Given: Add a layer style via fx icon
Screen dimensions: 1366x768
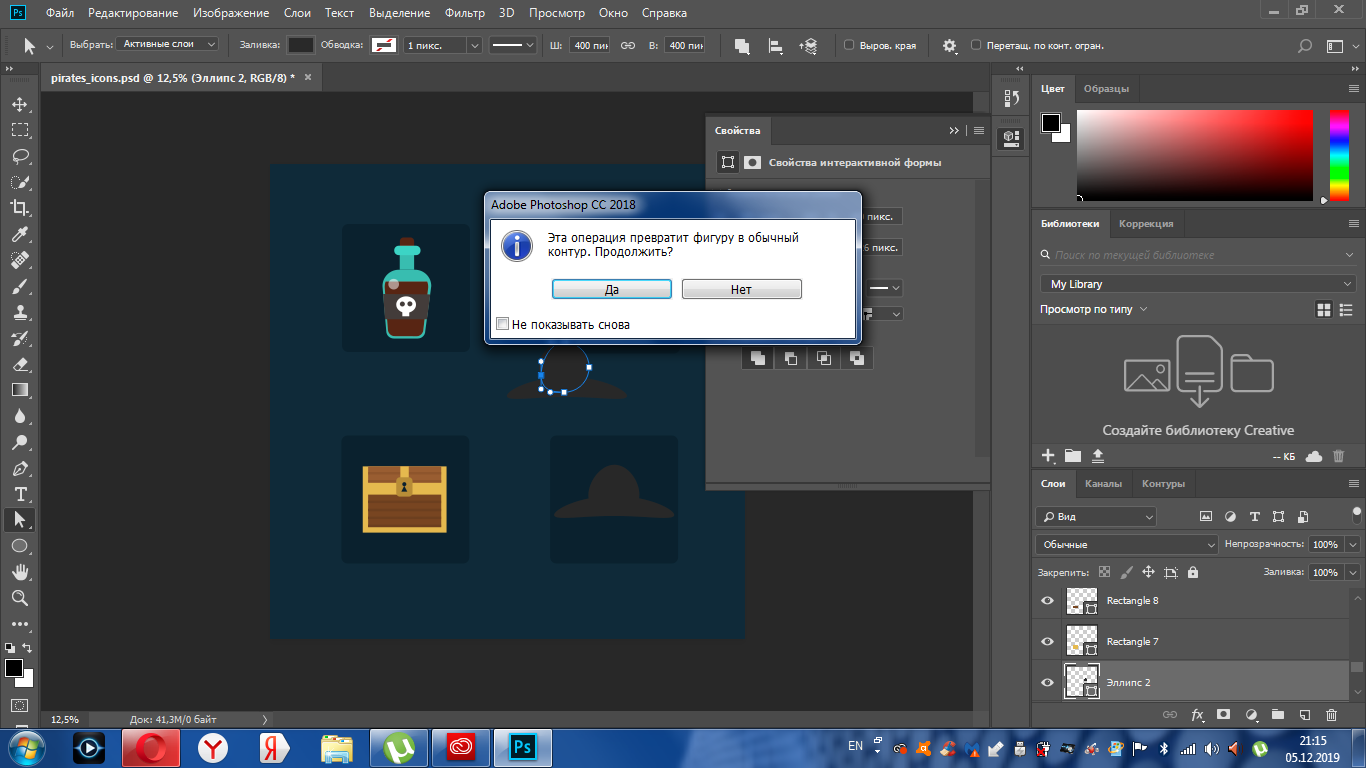Looking at the screenshot, I should 1198,715.
